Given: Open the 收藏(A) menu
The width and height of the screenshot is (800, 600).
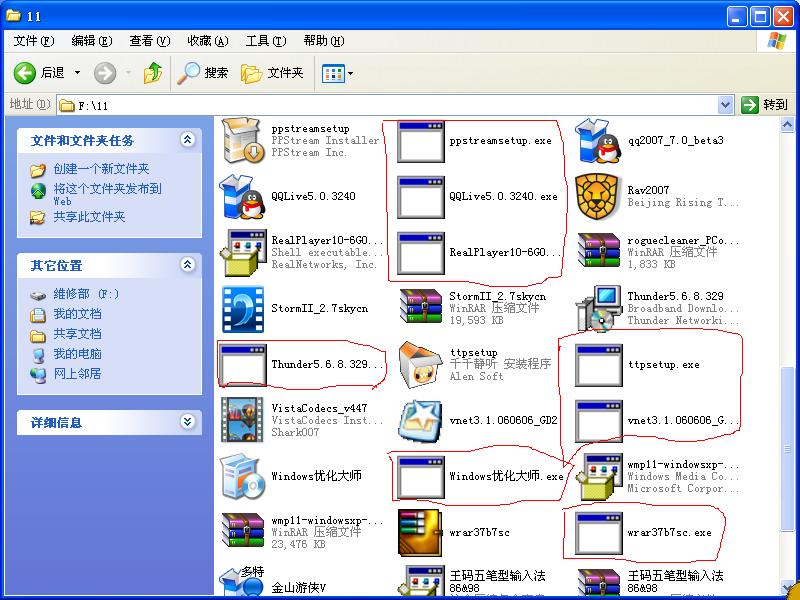Looking at the screenshot, I should (208, 41).
